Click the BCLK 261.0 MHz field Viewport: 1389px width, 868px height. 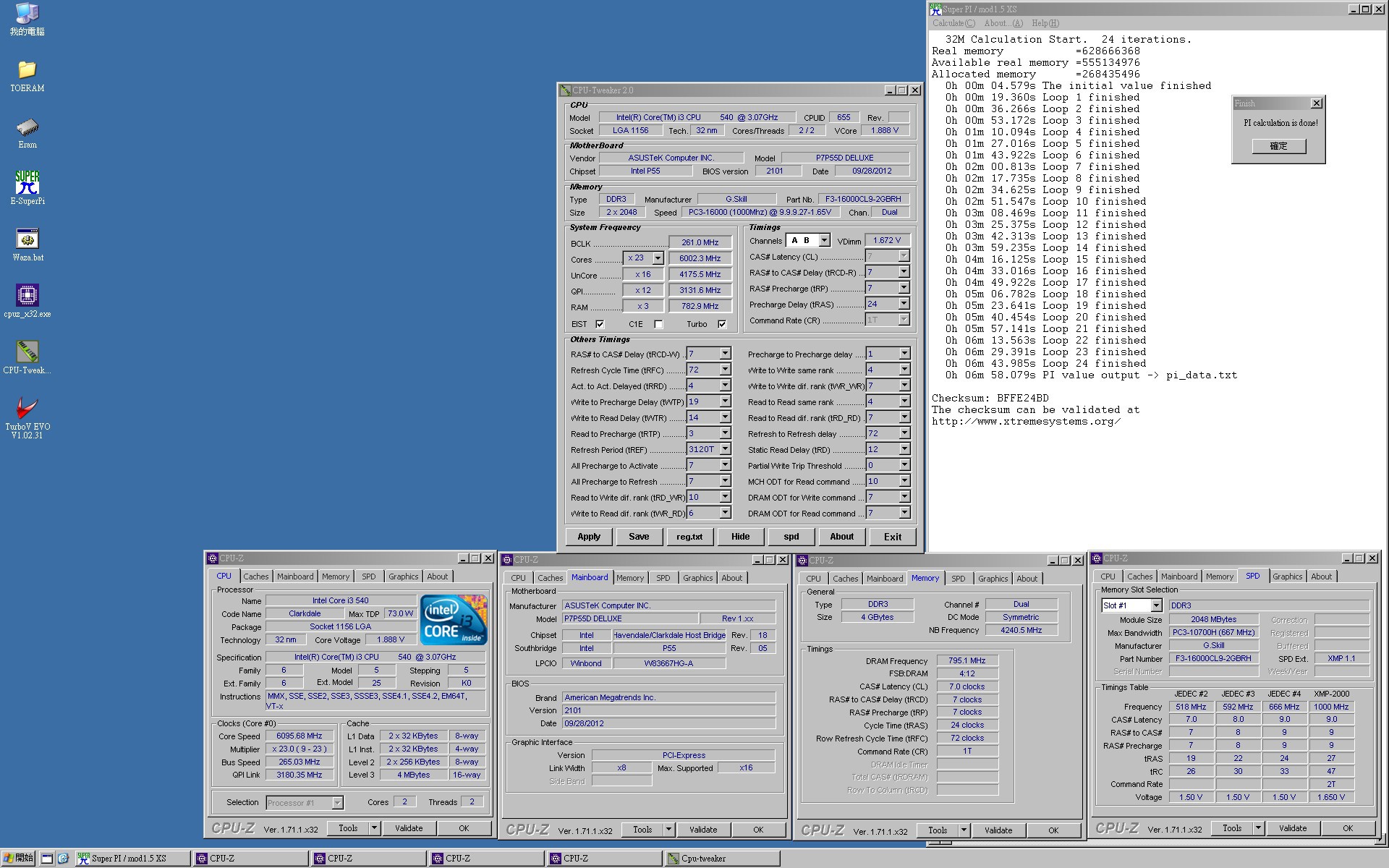click(x=700, y=242)
